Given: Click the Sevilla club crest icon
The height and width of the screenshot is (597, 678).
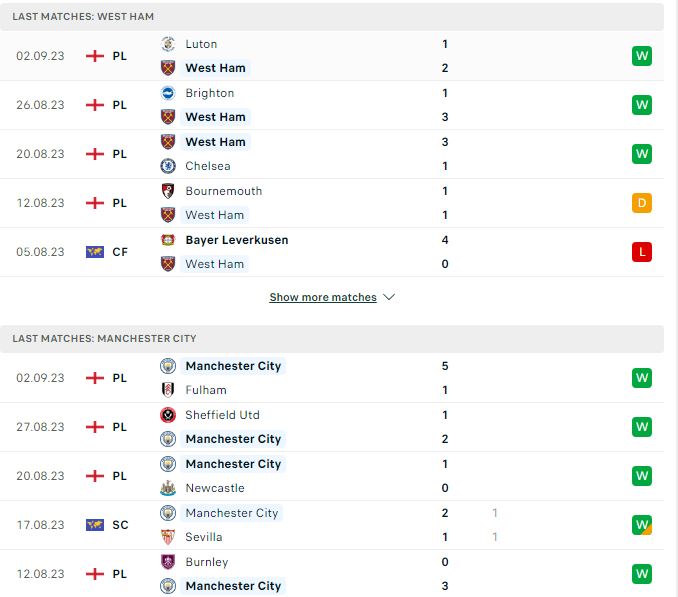Looking at the screenshot, I should click(168, 537).
